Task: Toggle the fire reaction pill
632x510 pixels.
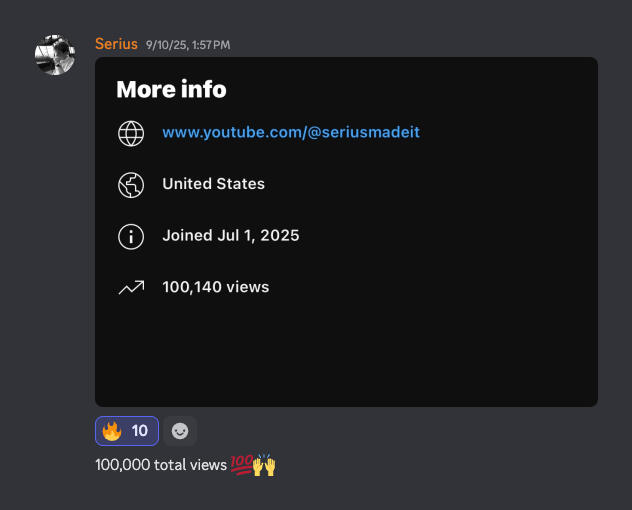Action: 127,431
